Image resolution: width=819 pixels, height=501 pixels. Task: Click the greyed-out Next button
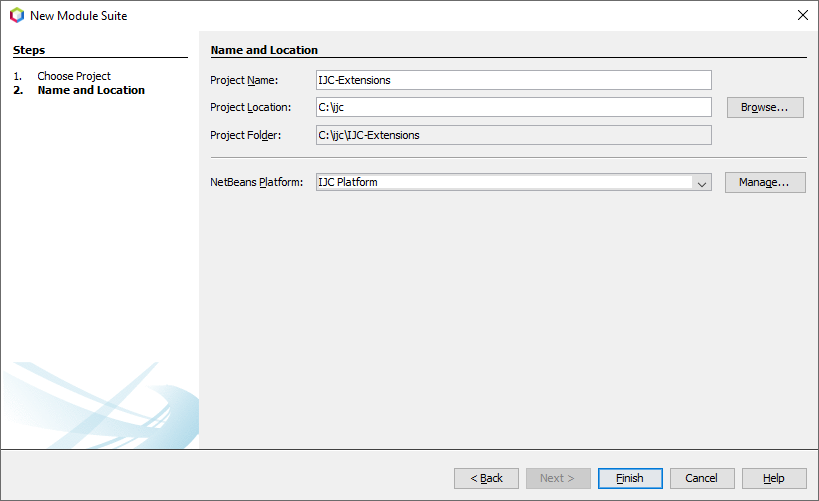558,478
